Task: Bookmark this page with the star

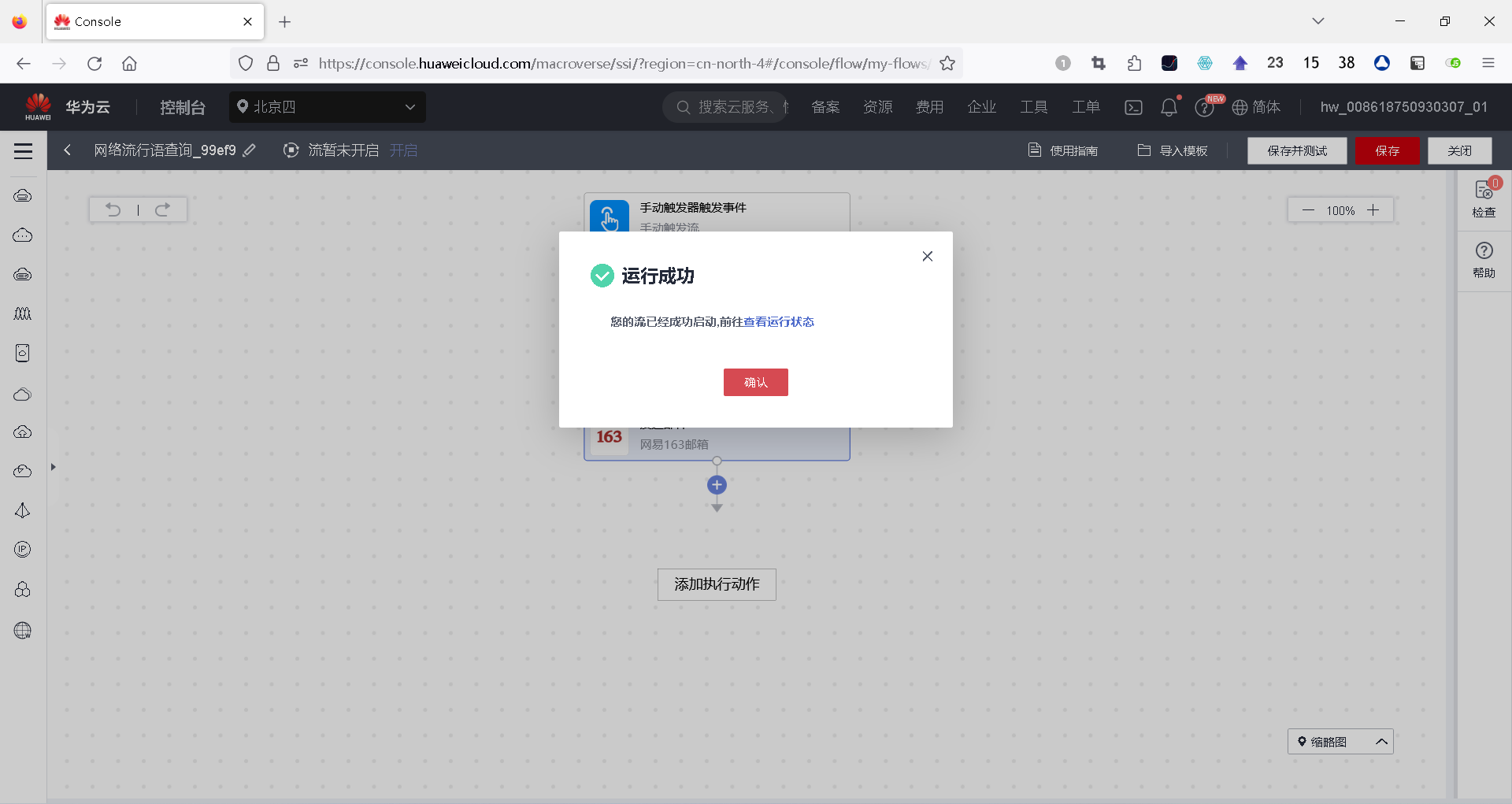Action: coord(947,64)
